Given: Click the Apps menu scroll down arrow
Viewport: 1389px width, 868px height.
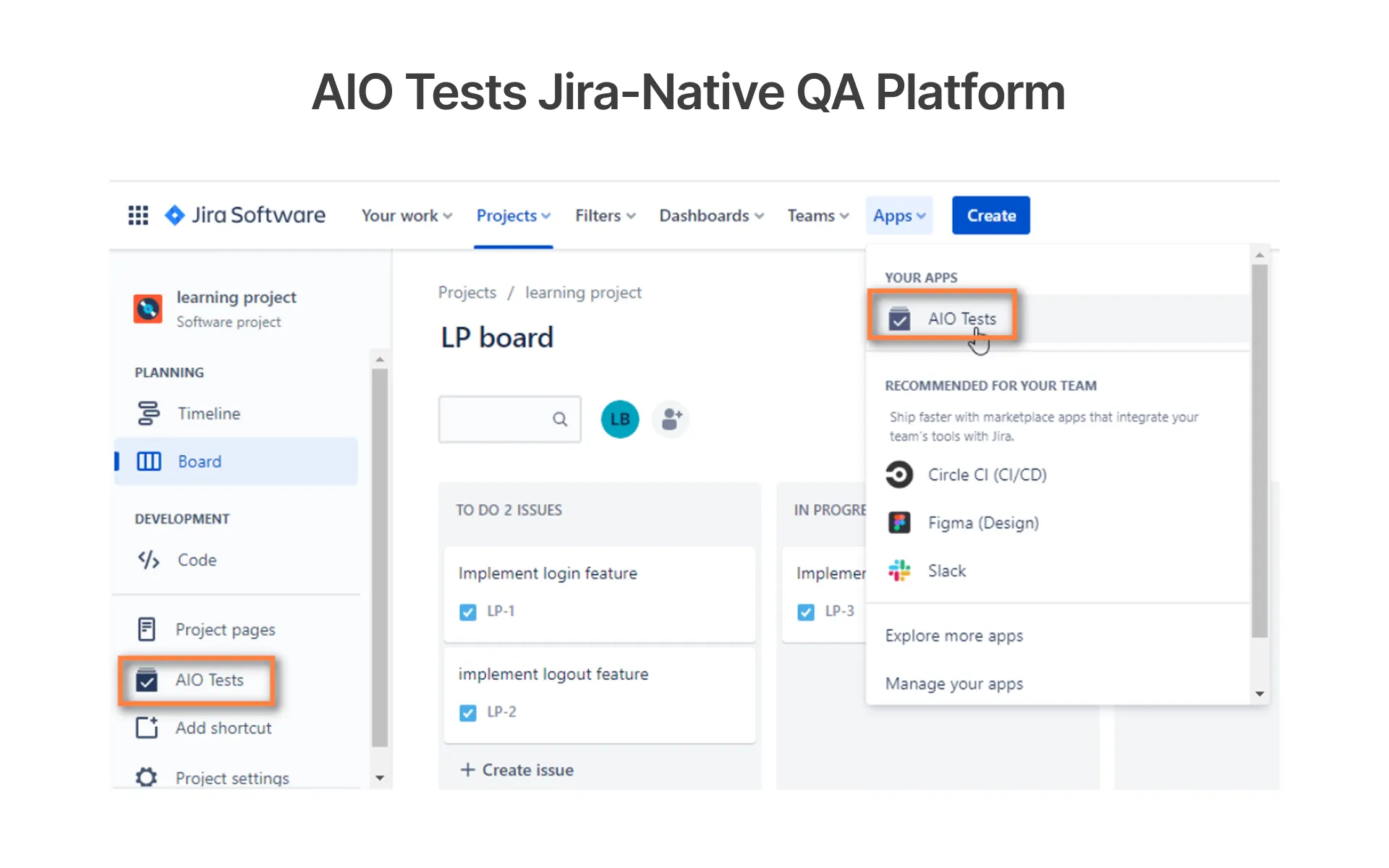Looking at the screenshot, I should (1260, 694).
